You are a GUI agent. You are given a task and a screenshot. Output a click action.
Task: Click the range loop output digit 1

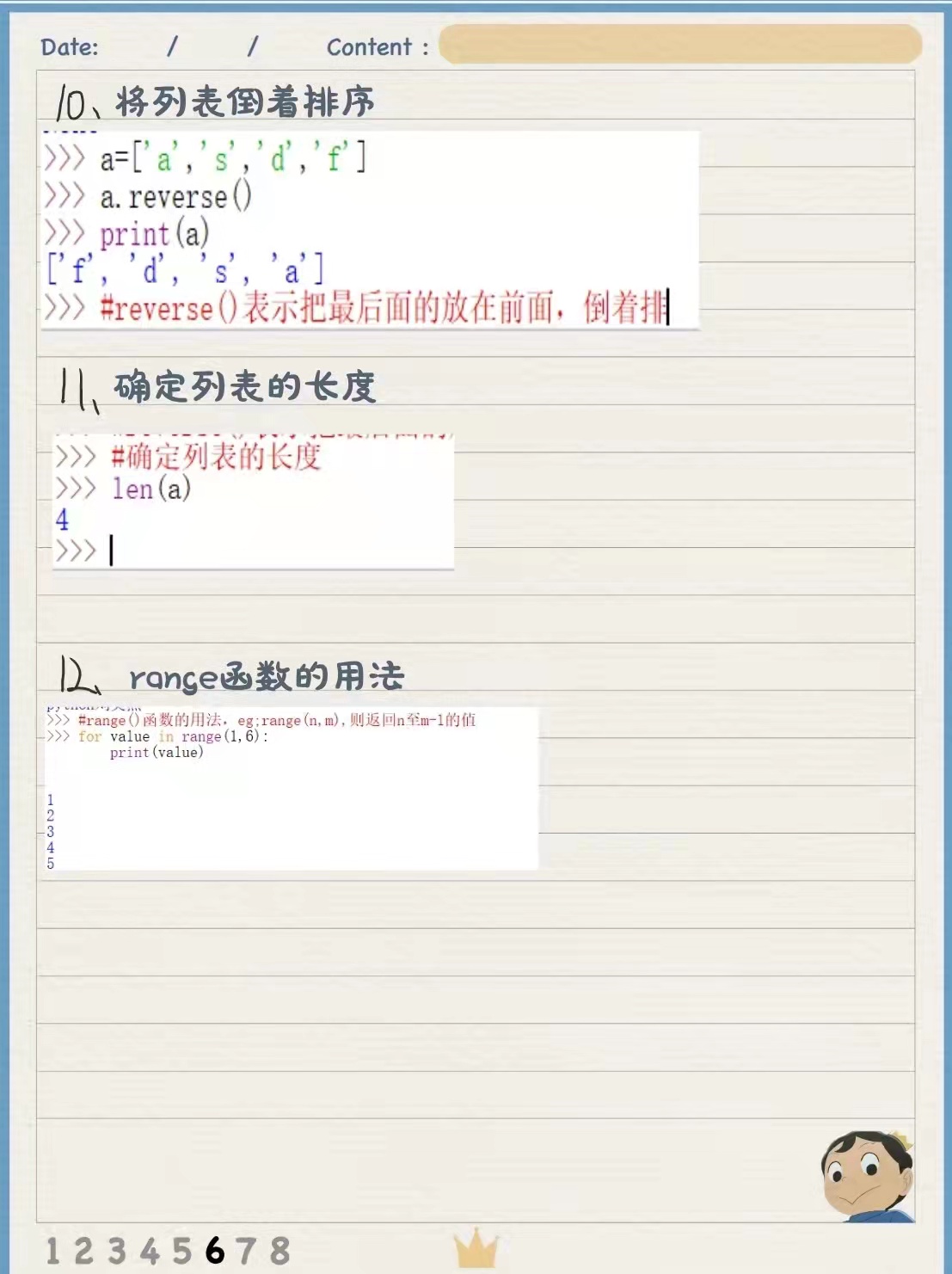coord(50,800)
